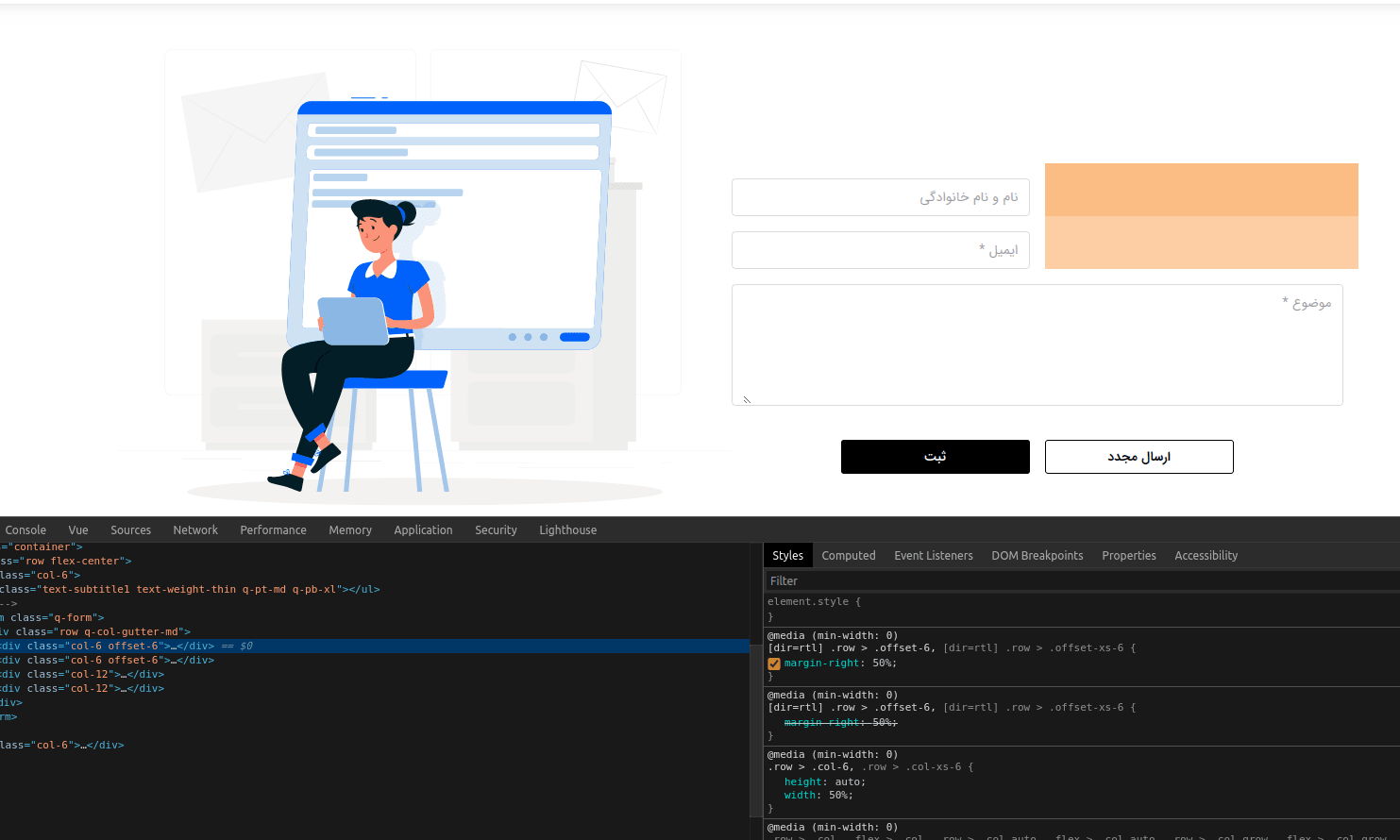Select the text-subtitle1 ul element row

coord(375,589)
